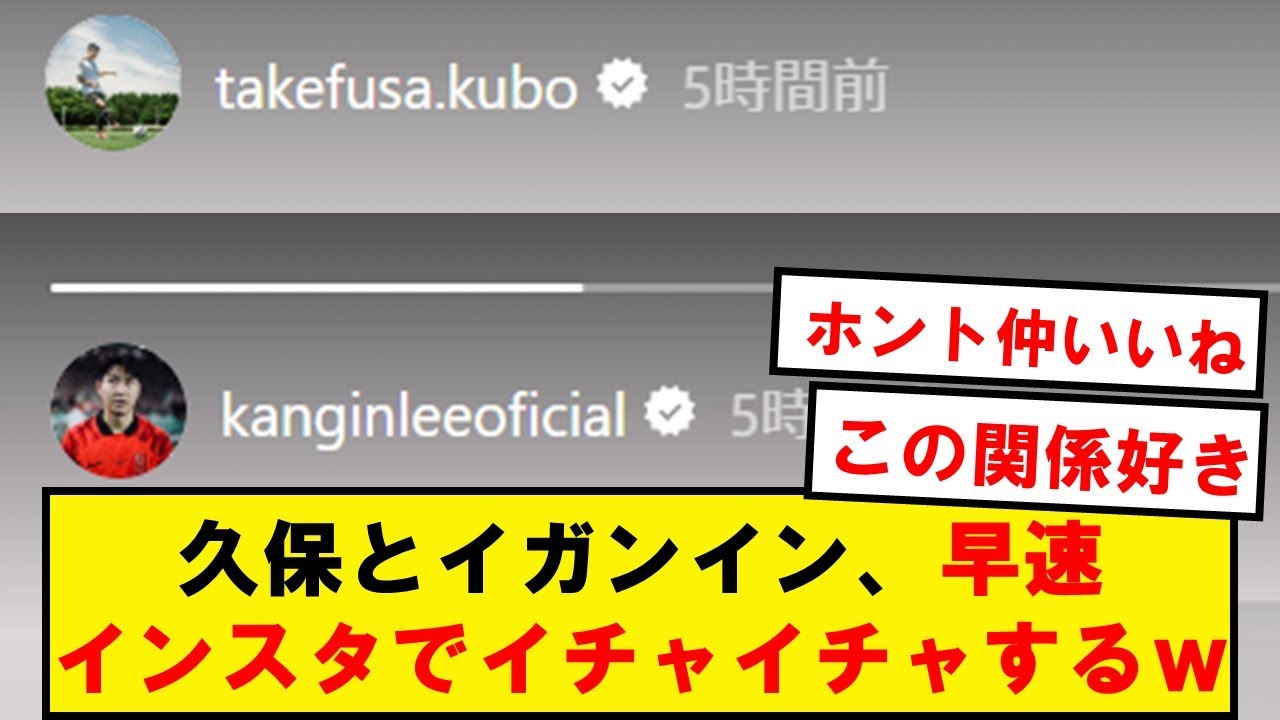Click the partial timestamp next to kanginleeoficial
Screen dimensions: 1280x720
point(767,415)
